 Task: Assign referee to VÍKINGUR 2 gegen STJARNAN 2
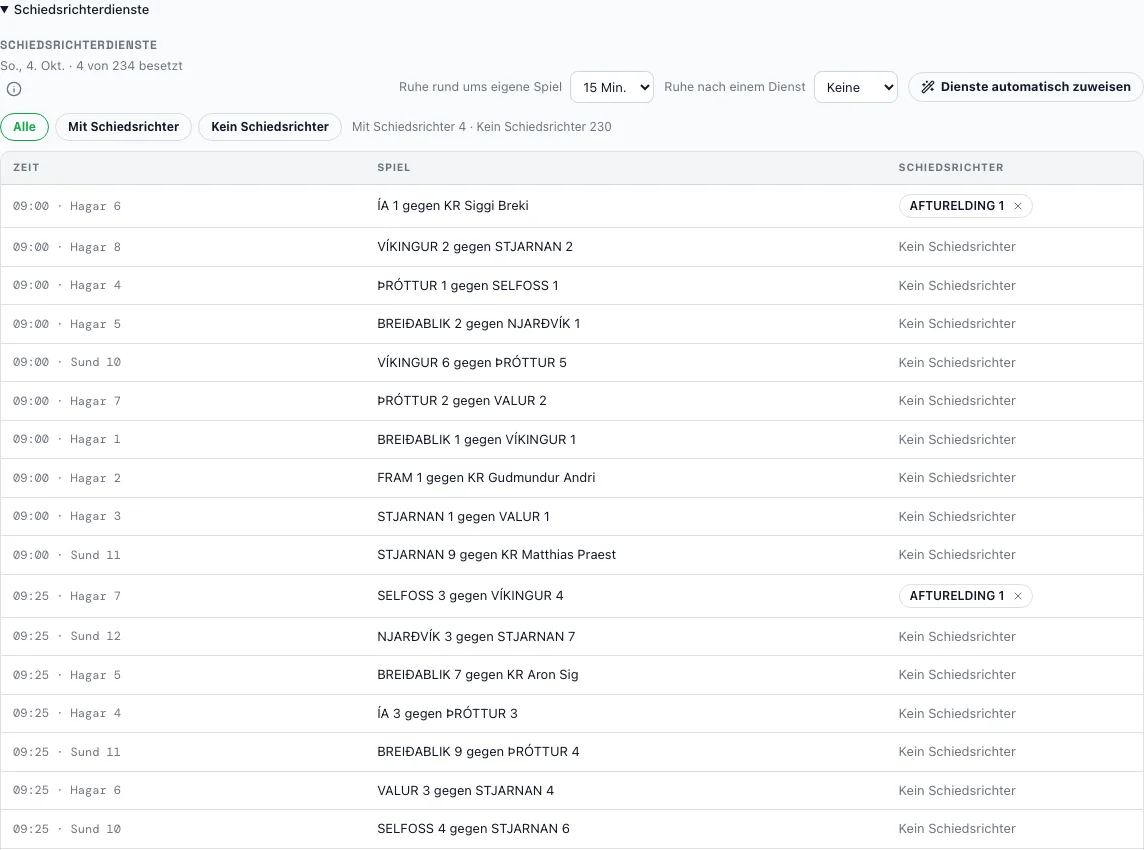(956, 247)
